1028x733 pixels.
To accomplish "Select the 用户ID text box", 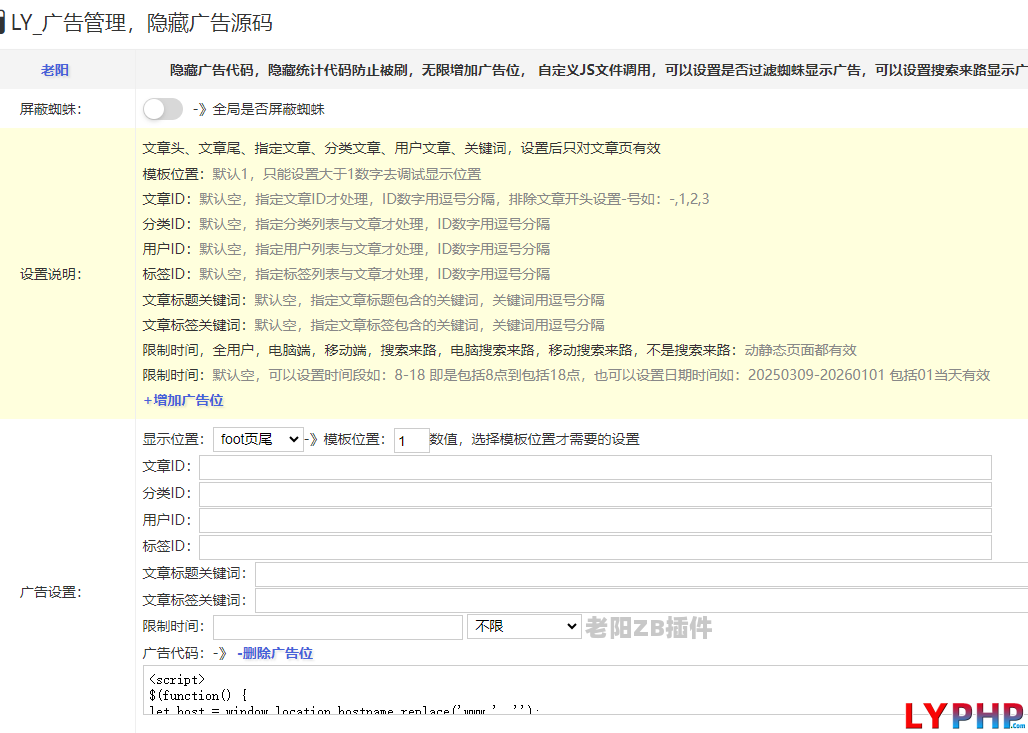I will point(595,520).
